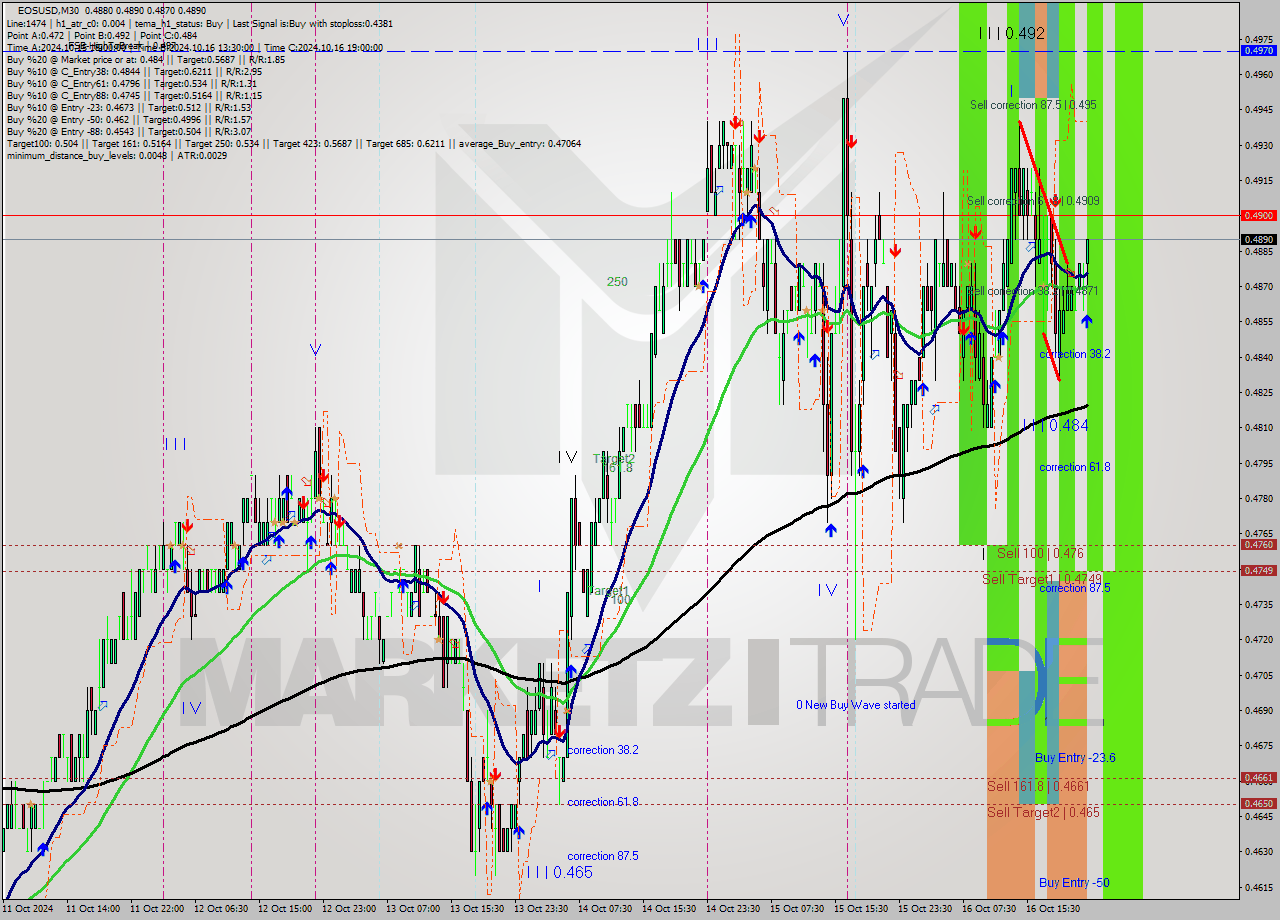
Task: Click the 0.4720 price axis value
Action: (x=1259, y=639)
